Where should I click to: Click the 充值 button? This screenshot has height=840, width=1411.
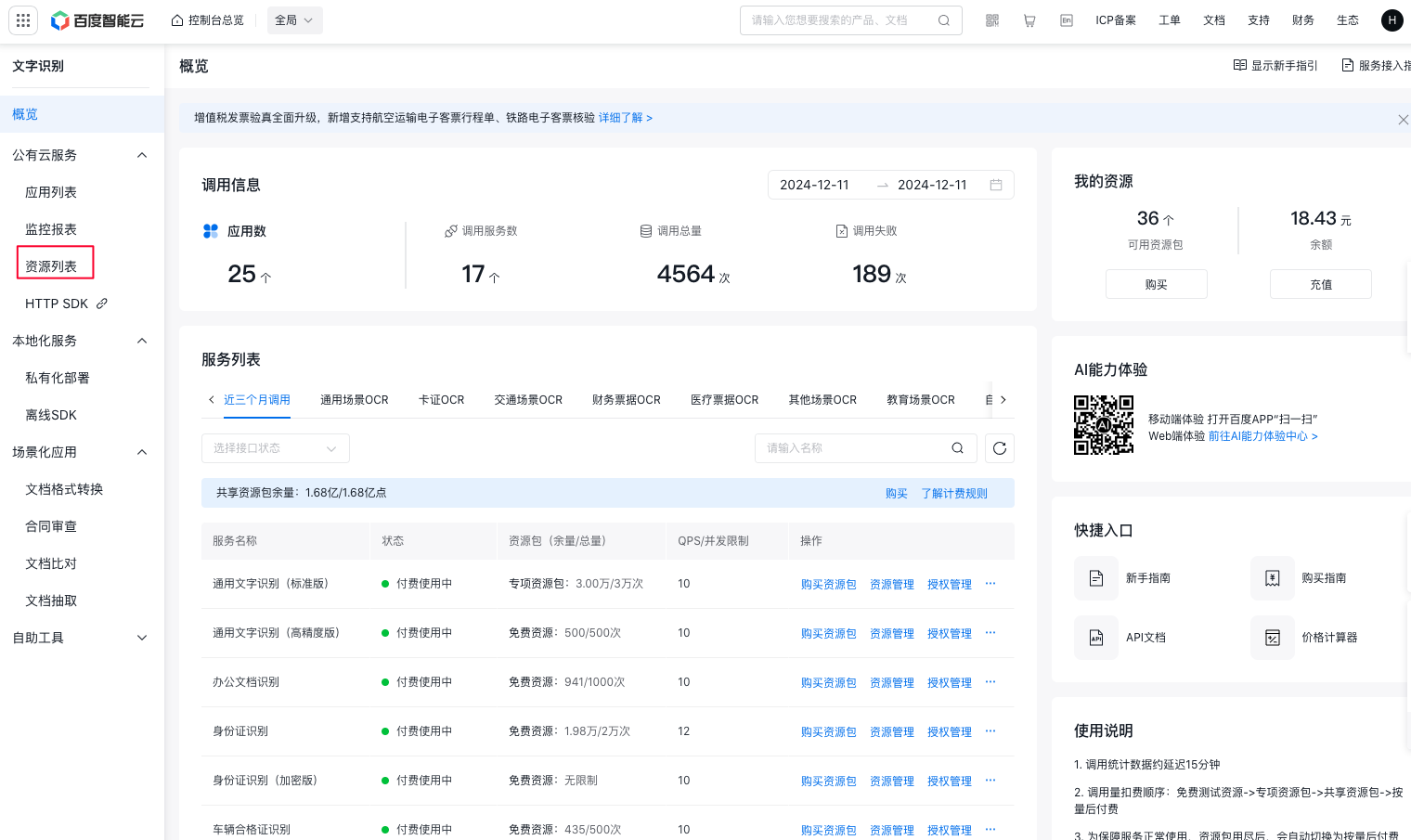click(1321, 284)
